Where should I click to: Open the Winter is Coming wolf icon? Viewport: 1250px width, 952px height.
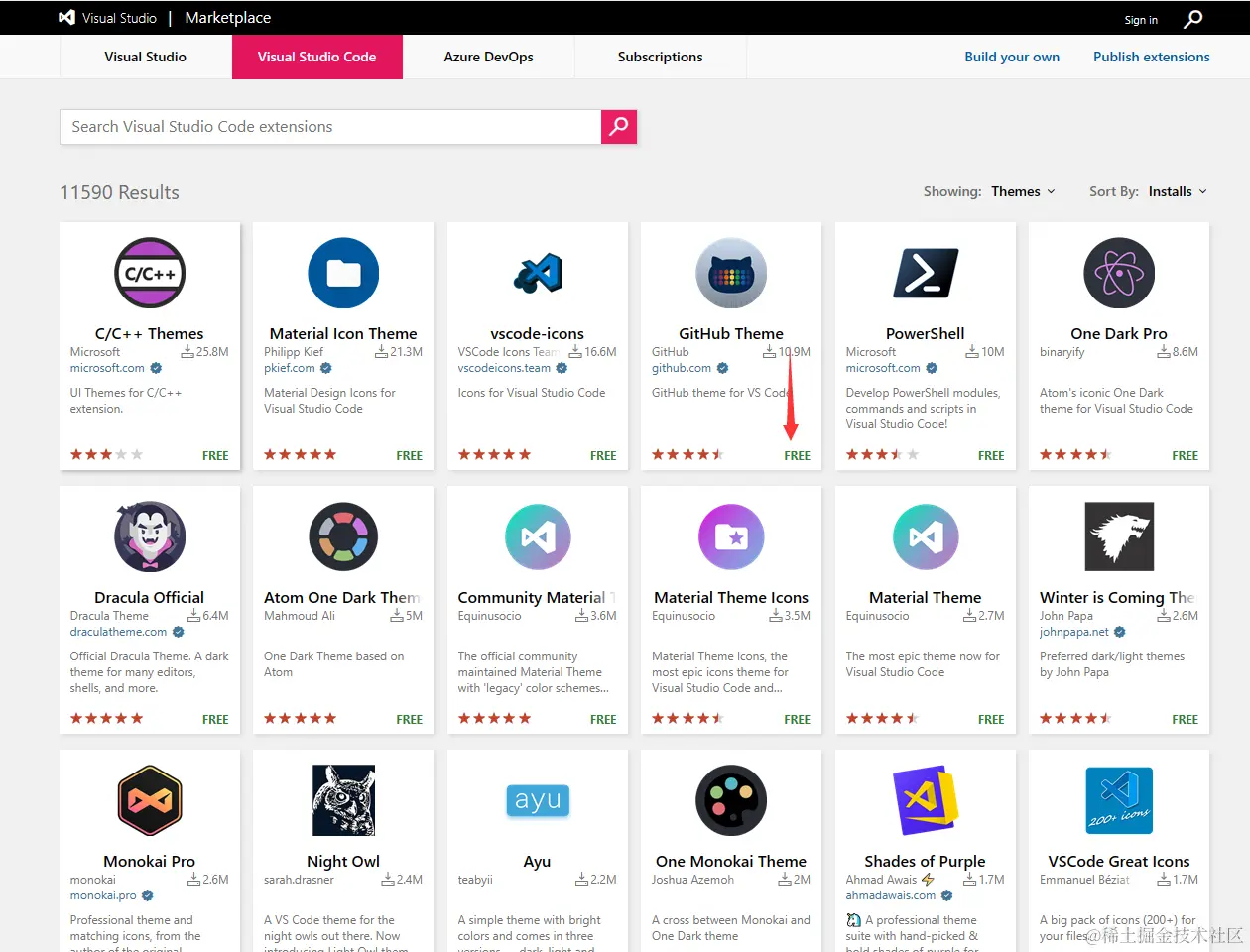pyautogui.click(x=1119, y=536)
